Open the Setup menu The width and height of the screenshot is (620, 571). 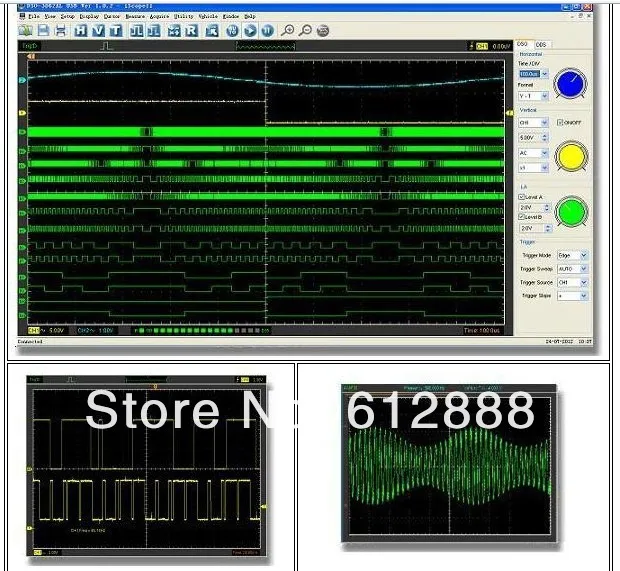(x=68, y=16)
